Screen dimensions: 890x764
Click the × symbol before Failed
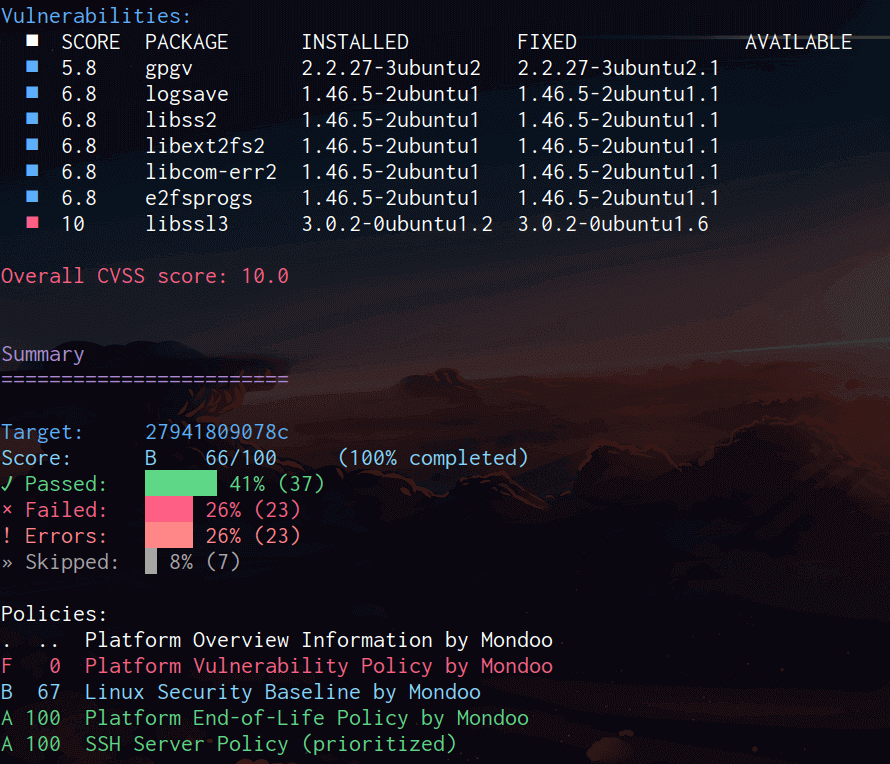point(7,511)
